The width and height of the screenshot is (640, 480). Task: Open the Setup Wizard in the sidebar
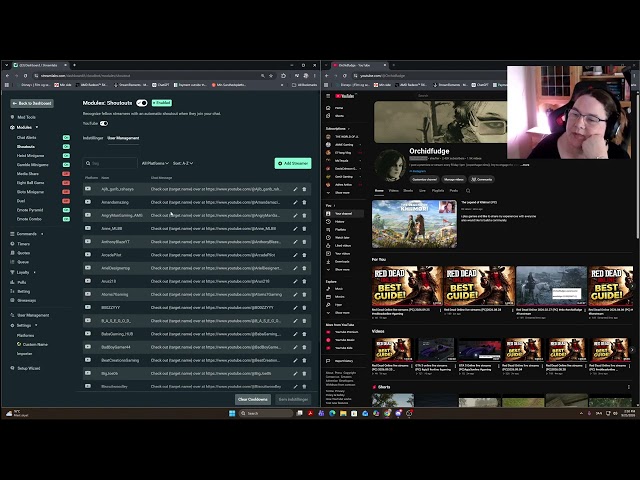(29, 368)
